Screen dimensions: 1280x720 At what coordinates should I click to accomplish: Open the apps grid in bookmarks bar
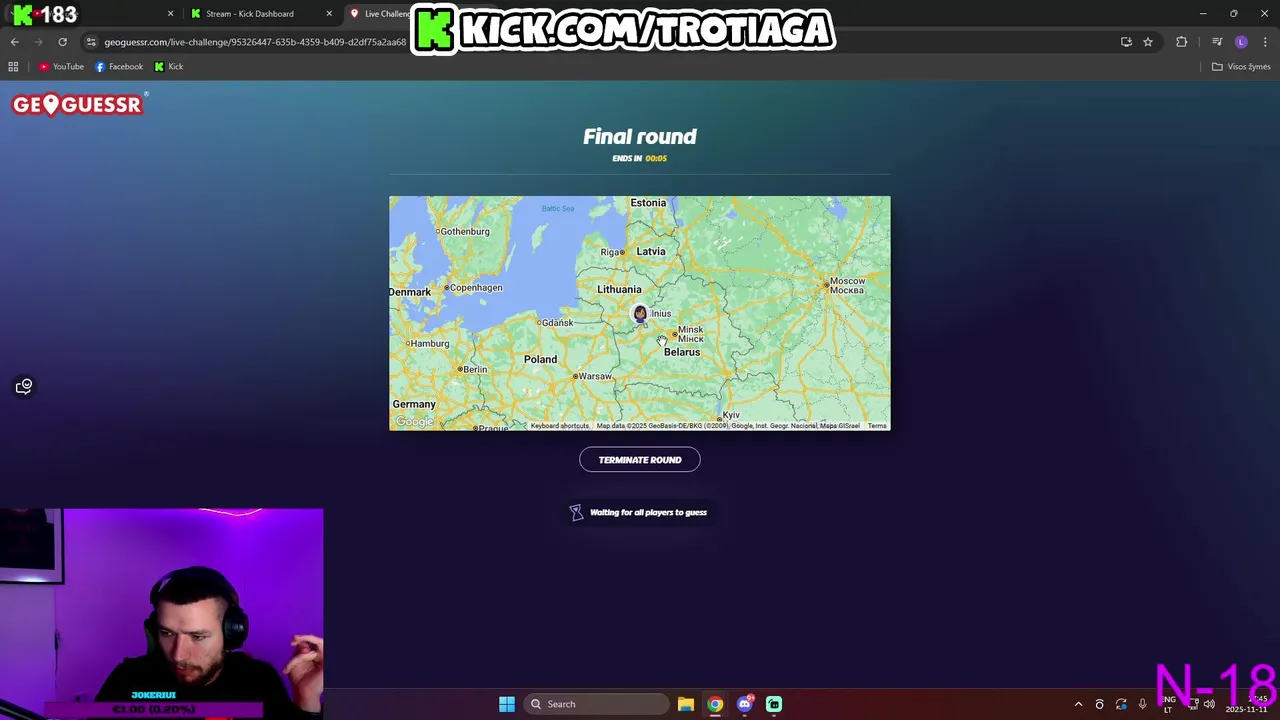(13, 67)
